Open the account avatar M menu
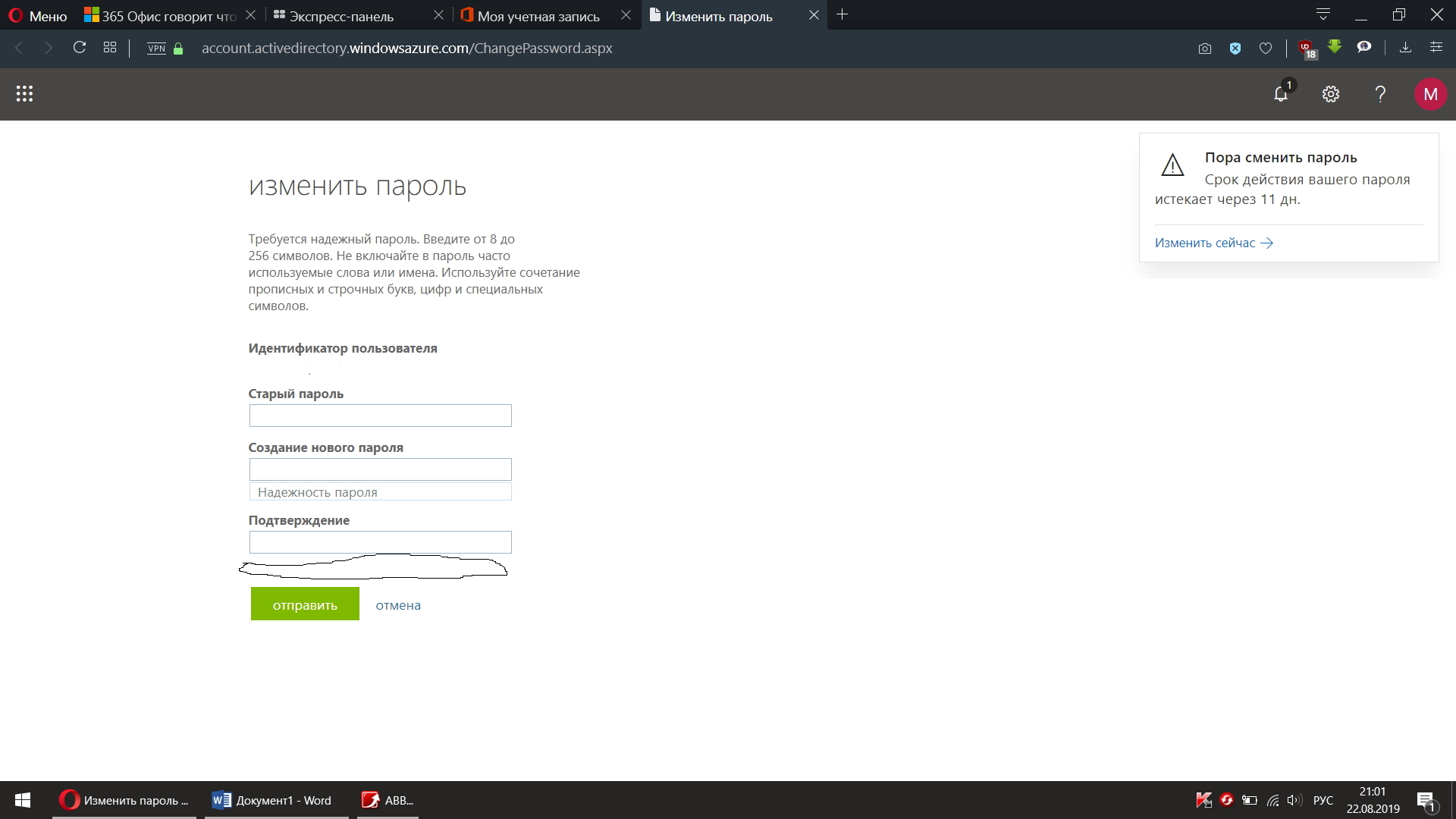The height and width of the screenshot is (819, 1456). 1430,94
